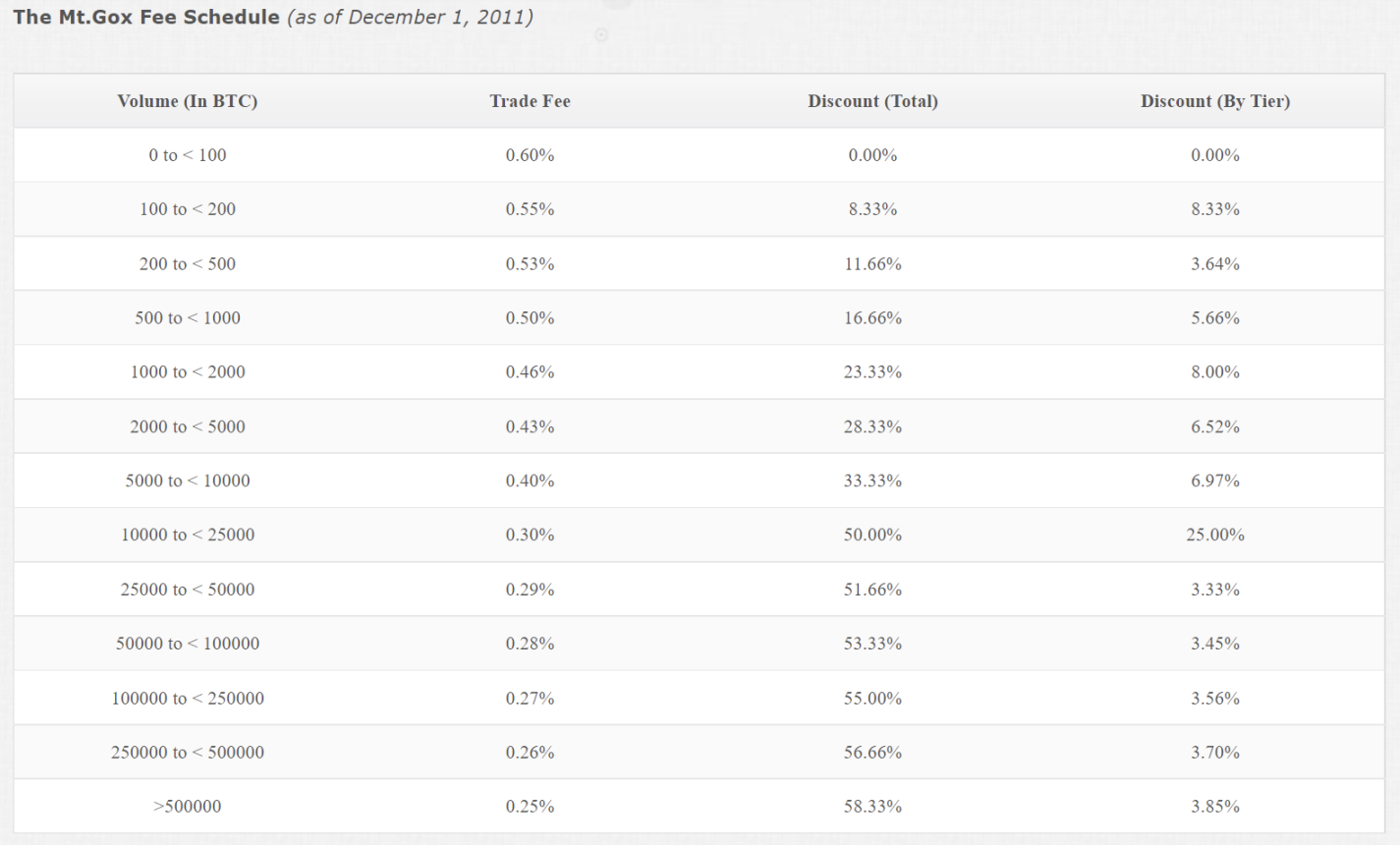Select the 25.00% tier discount cell
Image resolution: width=1400 pixels, height=845 pixels.
(1214, 535)
